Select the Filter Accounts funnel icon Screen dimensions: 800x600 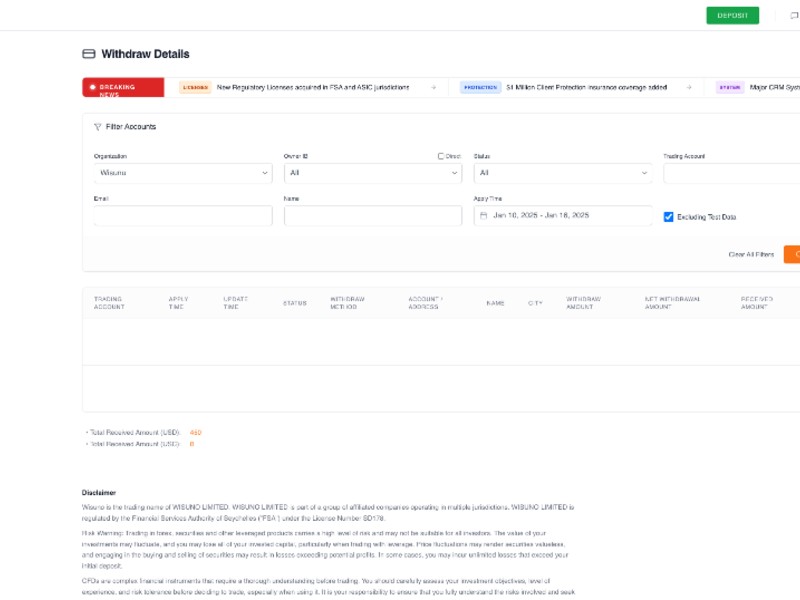(96, 126)
